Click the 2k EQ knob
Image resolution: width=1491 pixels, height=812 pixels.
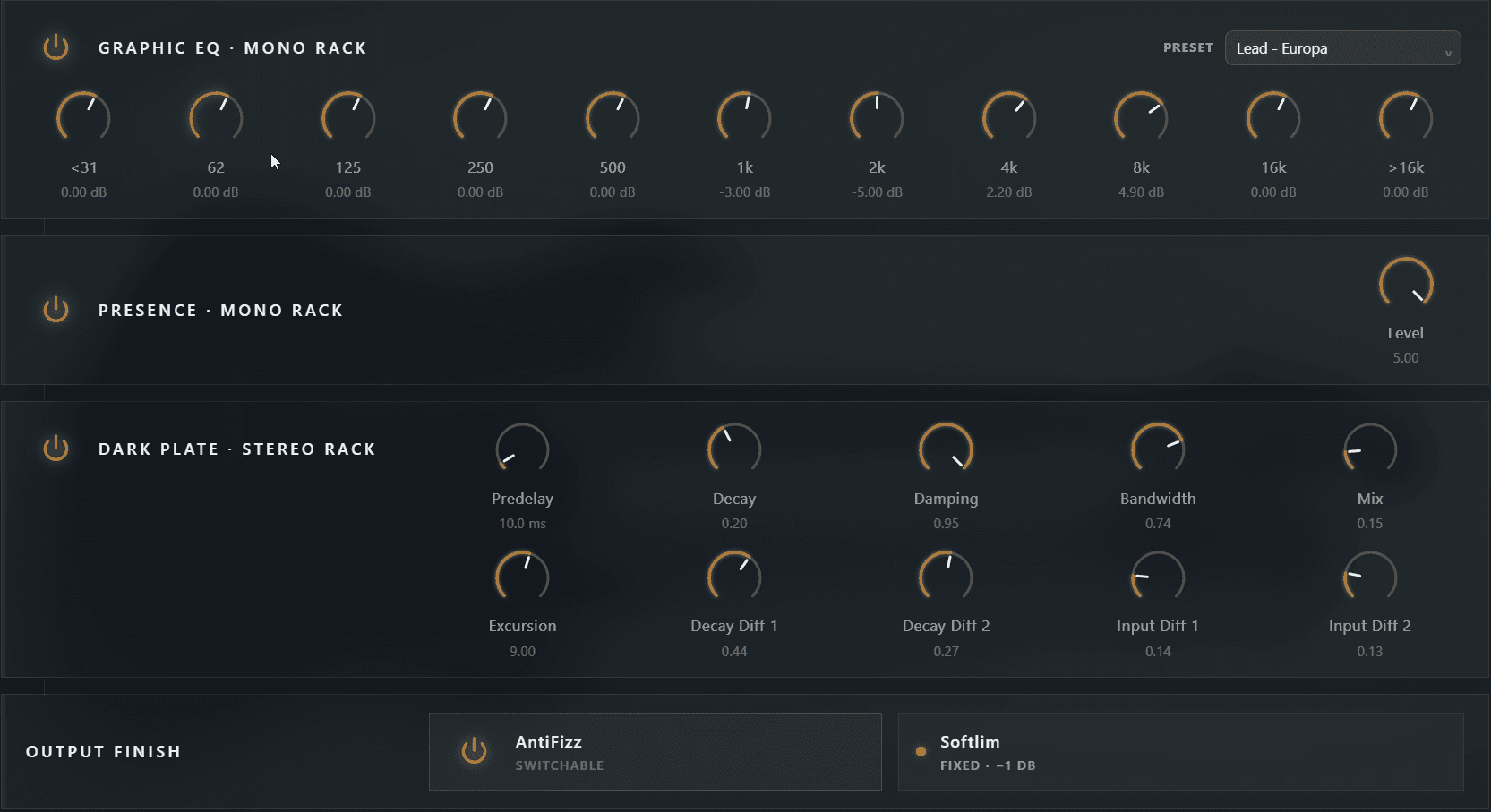(x=877, y=118)
